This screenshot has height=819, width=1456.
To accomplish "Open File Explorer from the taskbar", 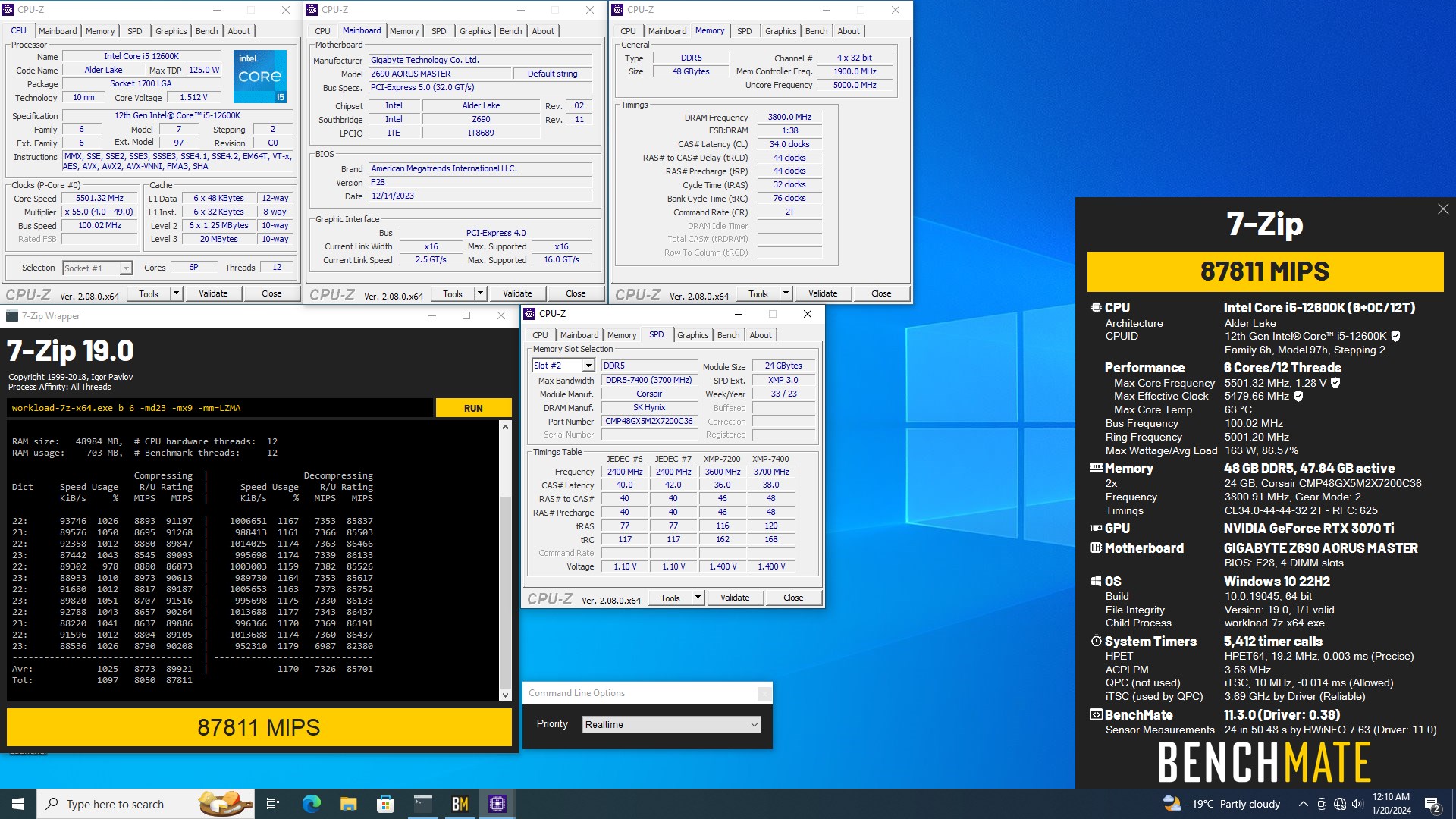I will [348, 804].
